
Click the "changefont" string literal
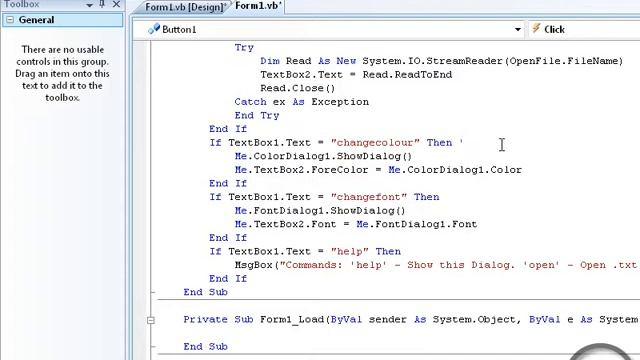(369, 197)
